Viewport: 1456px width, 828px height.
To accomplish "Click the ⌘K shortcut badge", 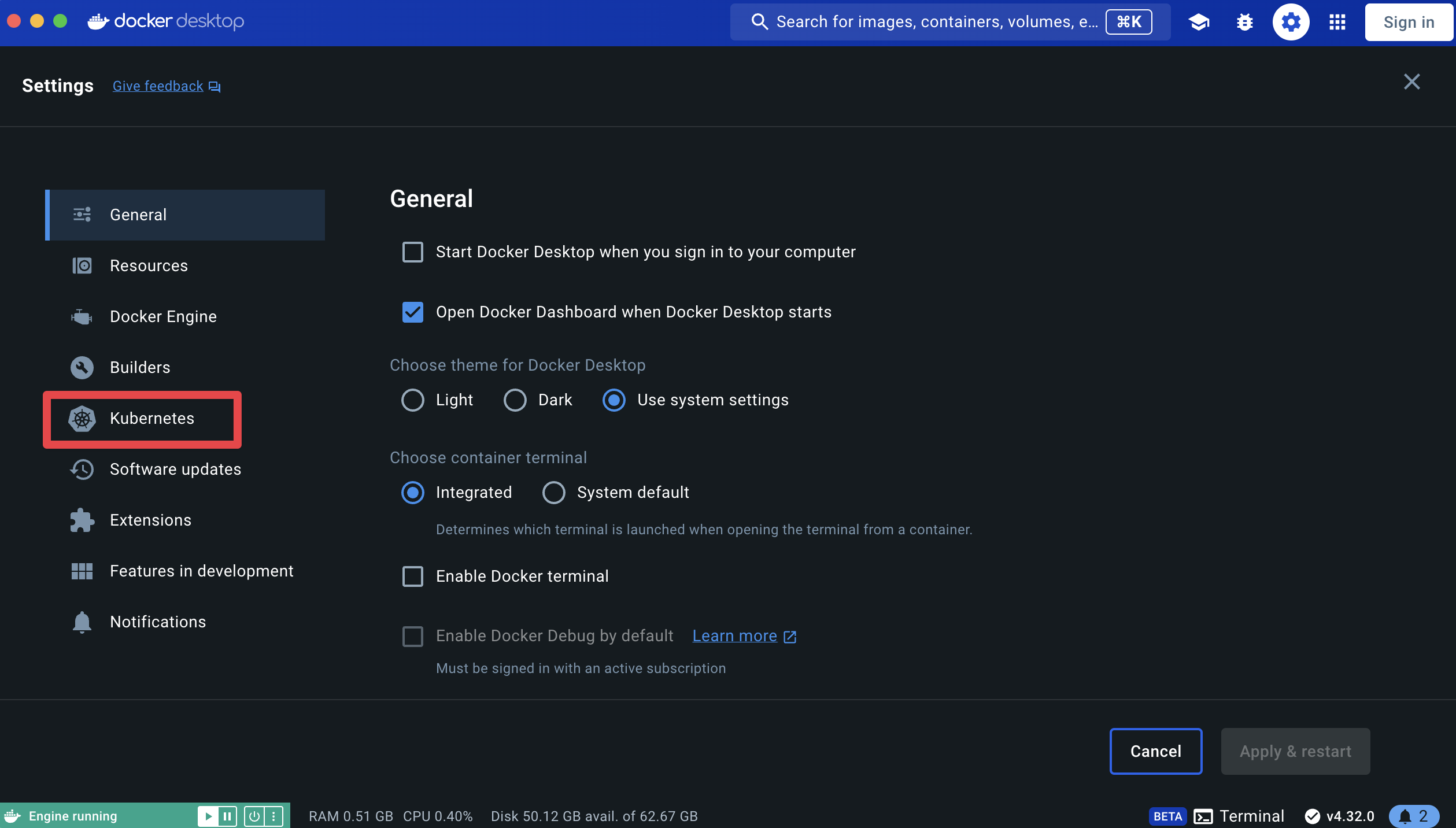I will click(1128, 22).
